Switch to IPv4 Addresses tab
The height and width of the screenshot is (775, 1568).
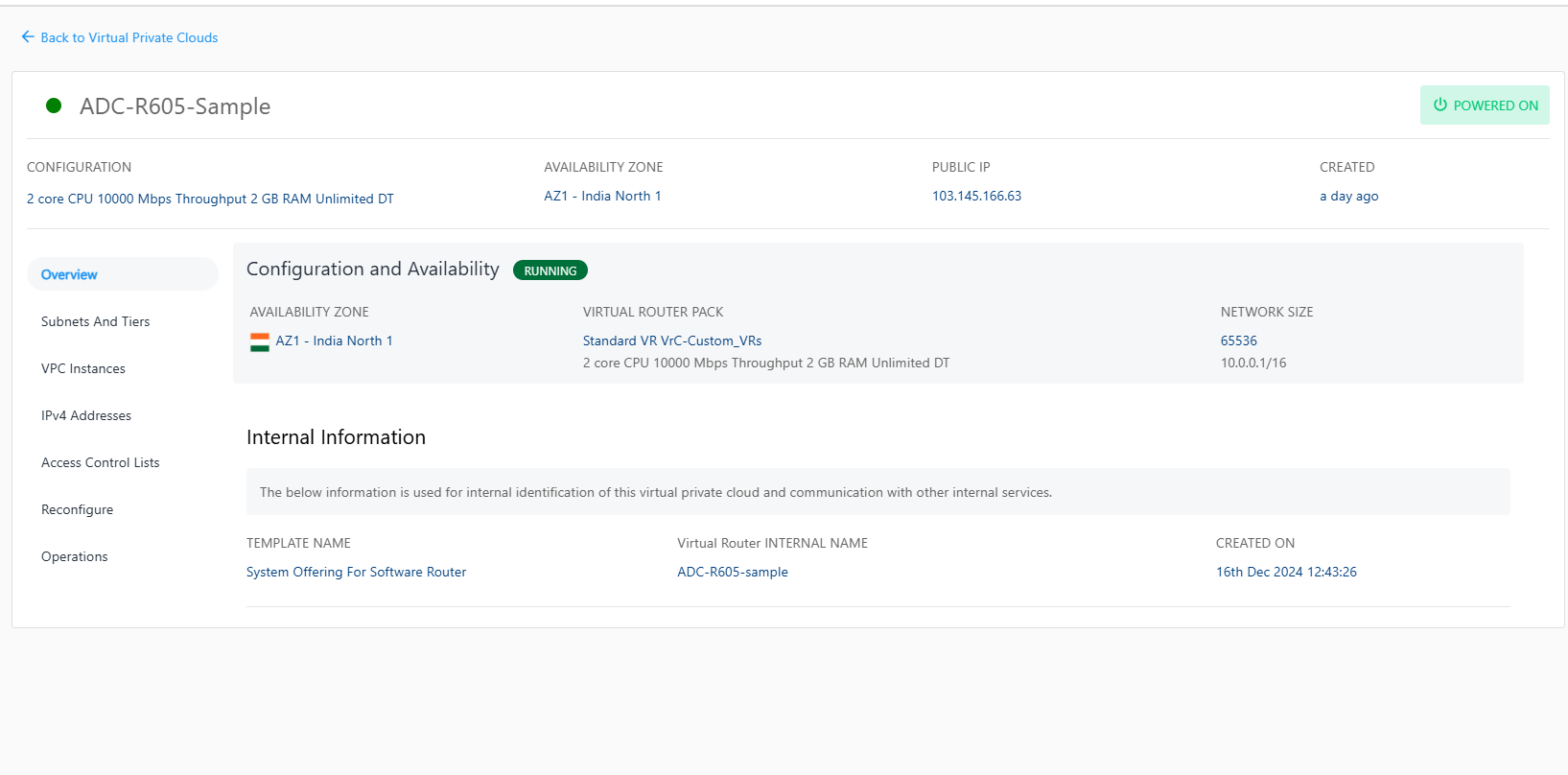click(x=86, y=415)
